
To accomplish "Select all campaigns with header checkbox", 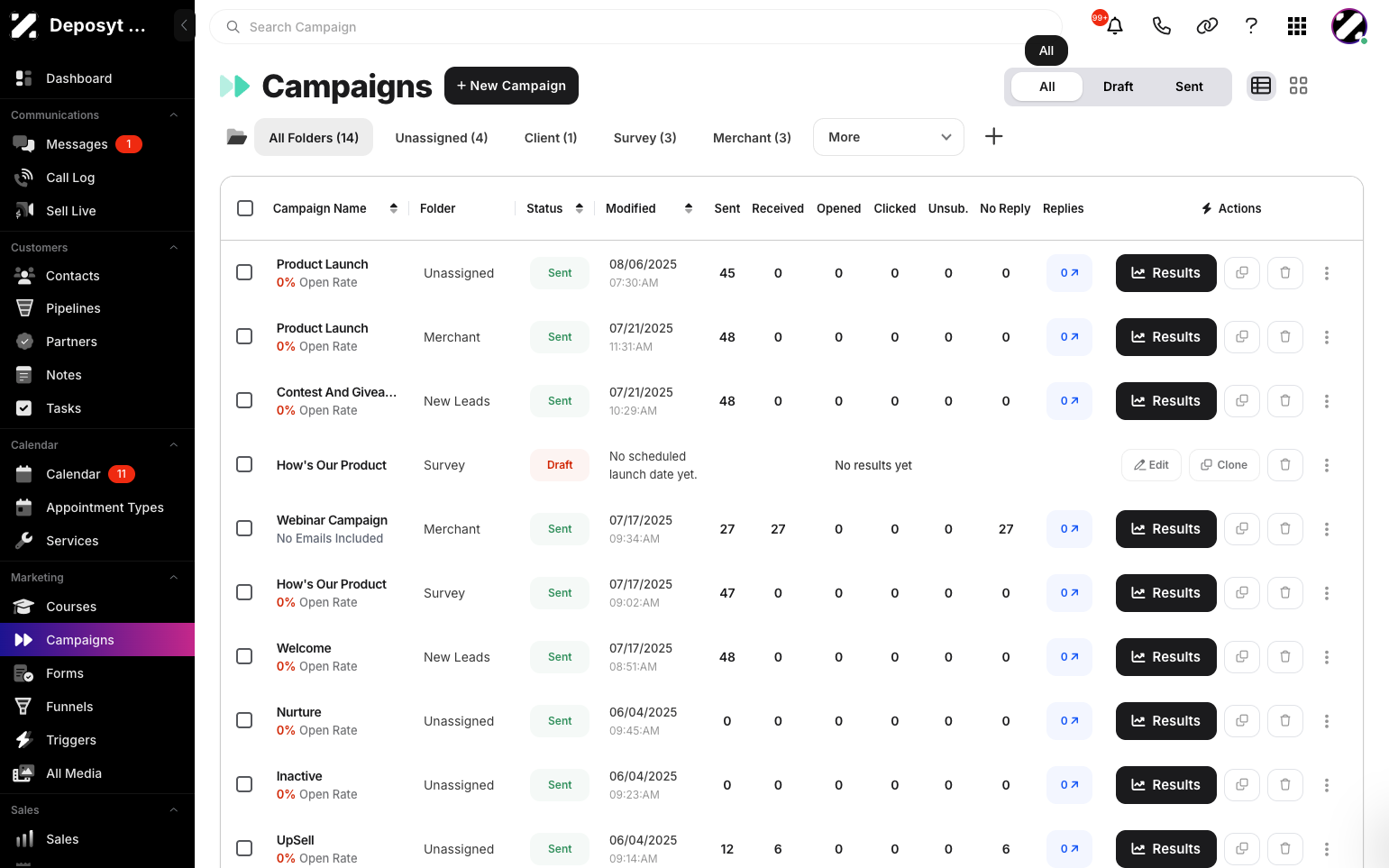I will [245, 208].
